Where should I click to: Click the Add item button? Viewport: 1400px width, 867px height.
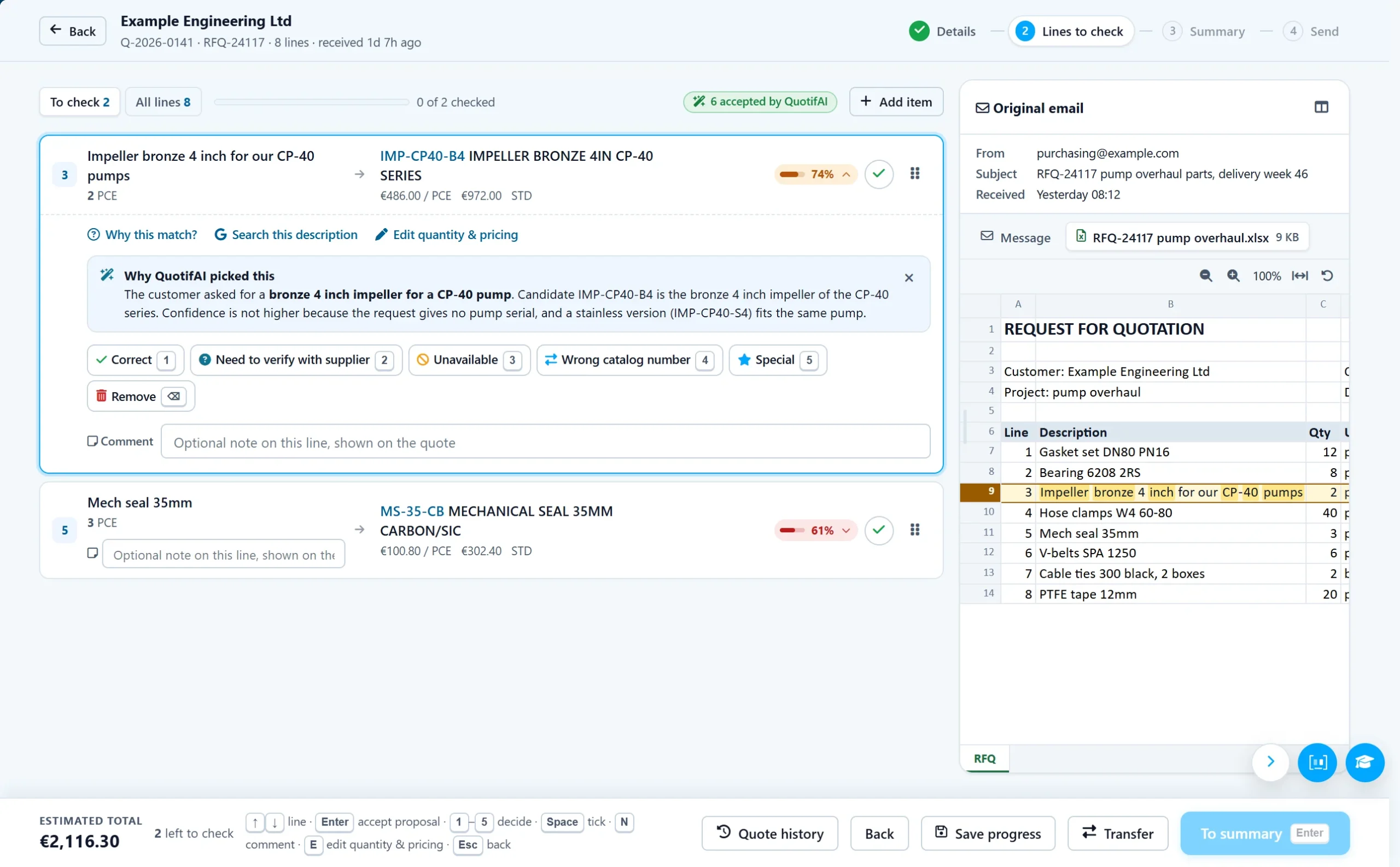pyautogui.click(x=896, y=102)
